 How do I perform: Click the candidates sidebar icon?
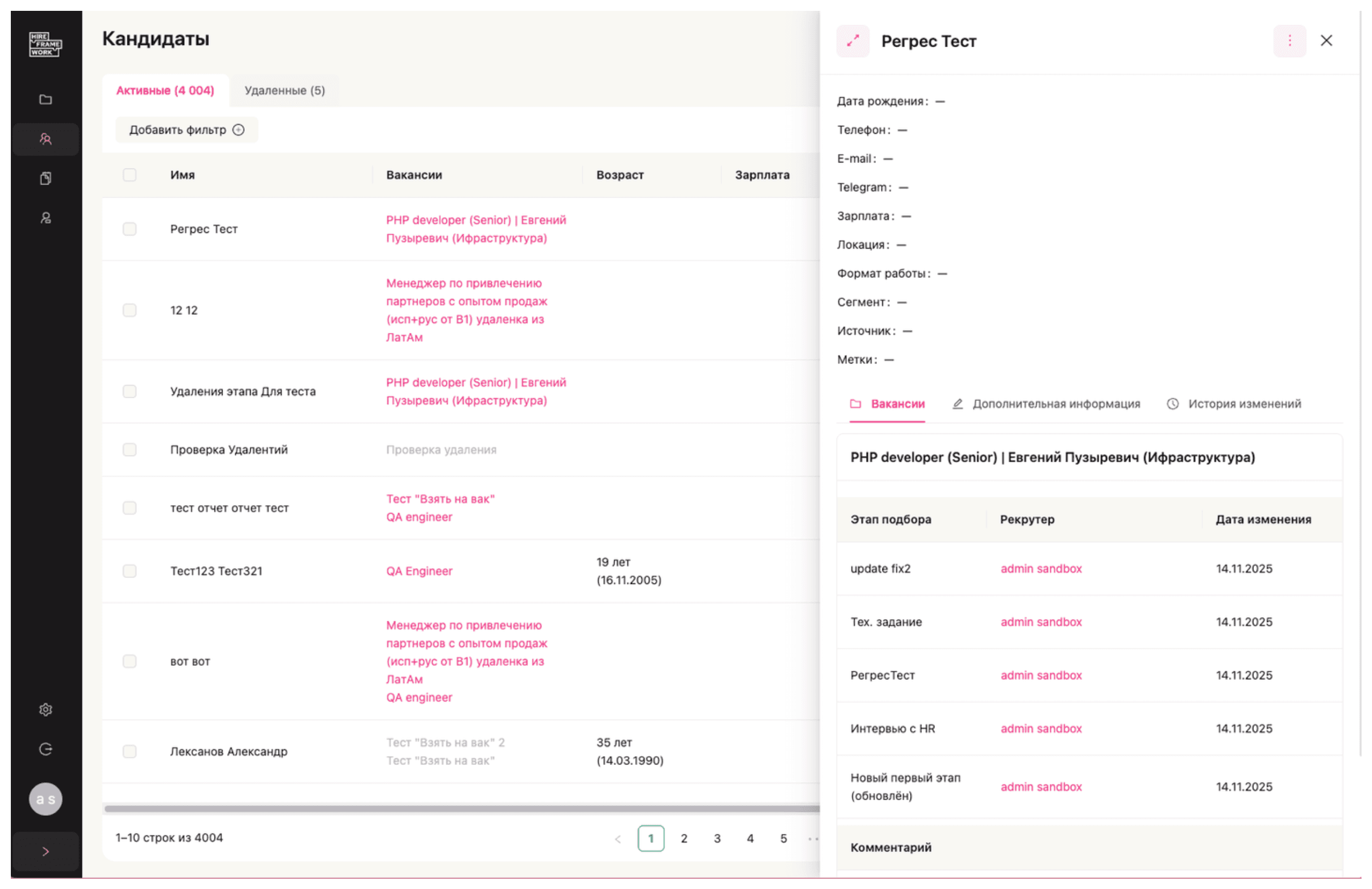click(45, 140)
